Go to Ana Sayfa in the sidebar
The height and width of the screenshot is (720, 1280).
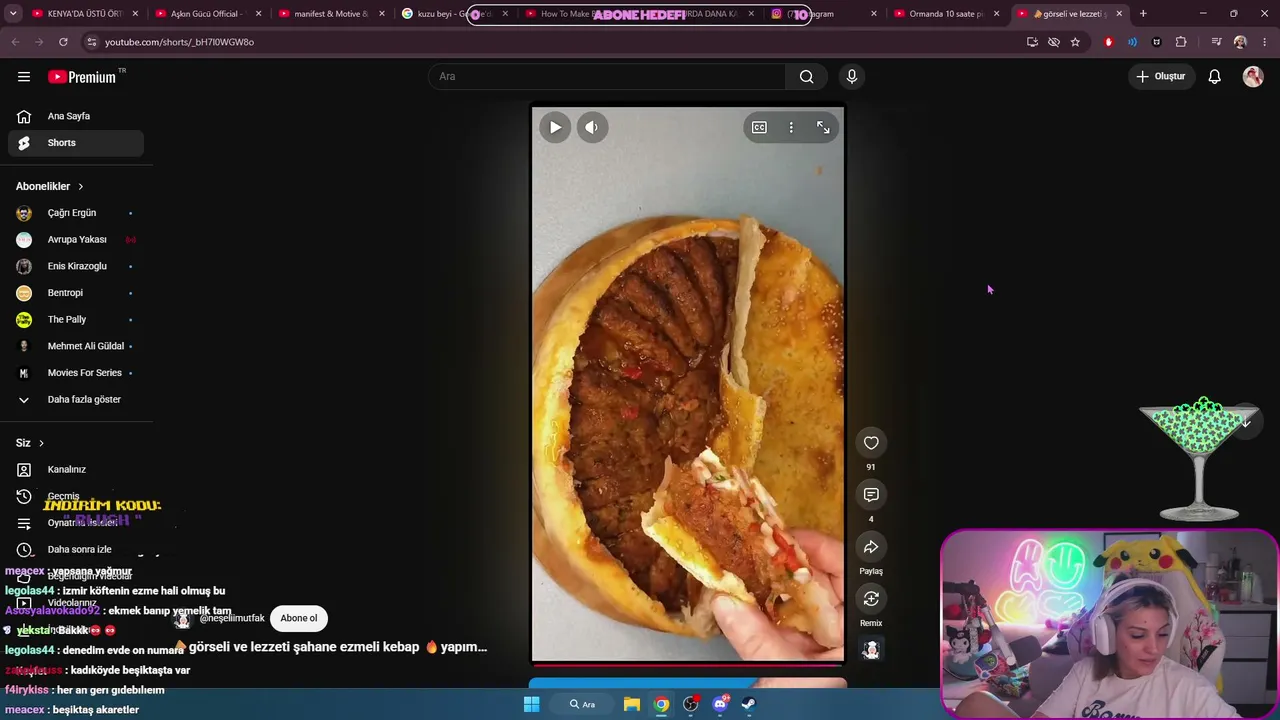point(76,116)
